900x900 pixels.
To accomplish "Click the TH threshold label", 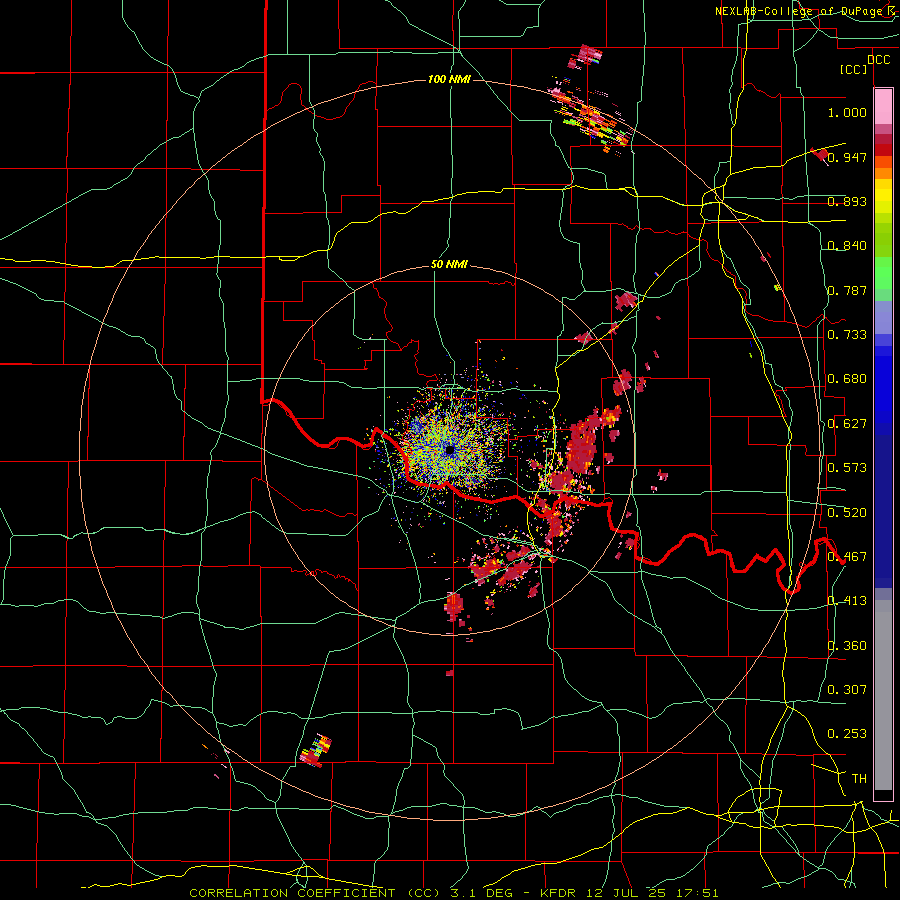I will [859, 779].
